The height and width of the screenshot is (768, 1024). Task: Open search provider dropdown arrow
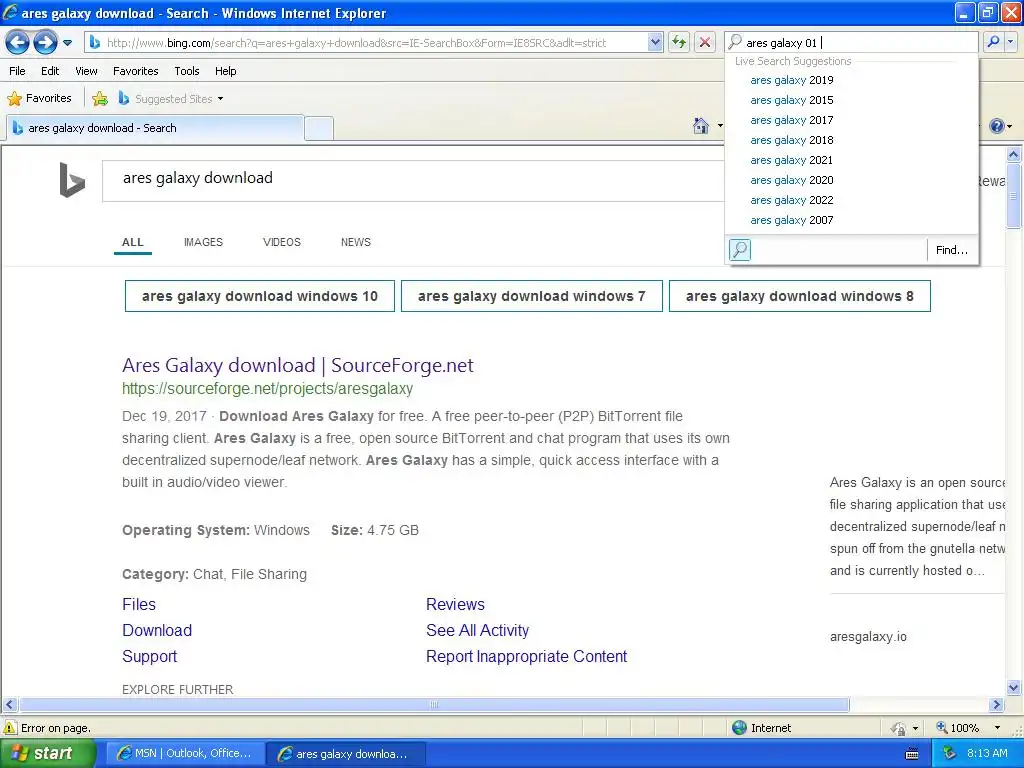[x=1011, y=42]
